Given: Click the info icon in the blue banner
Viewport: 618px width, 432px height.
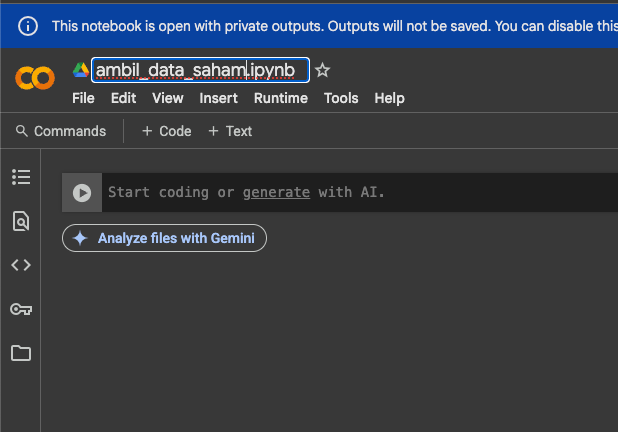Looking at the screenshot, I should (x=28, y=26).
